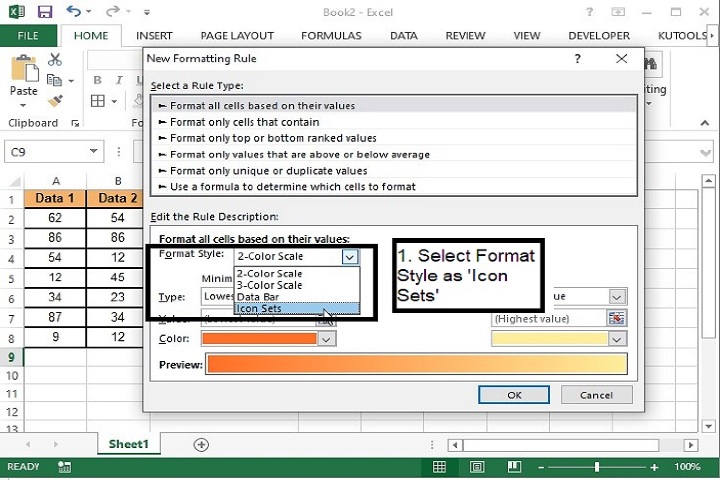Select 'Format only values that are above or below average'
Viewport: 720px width, 480px height.
tap(394, 154)
